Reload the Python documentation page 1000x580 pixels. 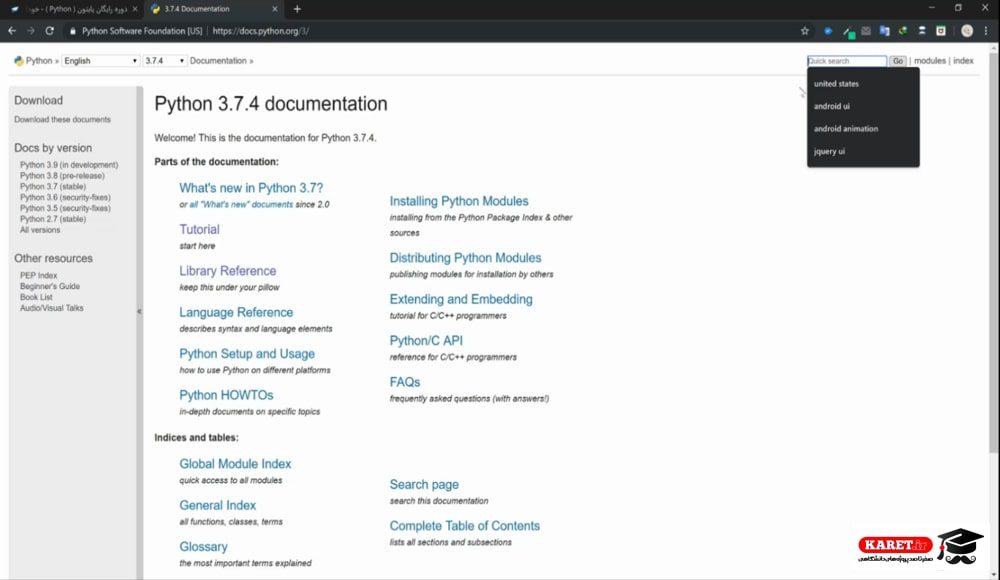pyautogui.click(x=50, y=31)
